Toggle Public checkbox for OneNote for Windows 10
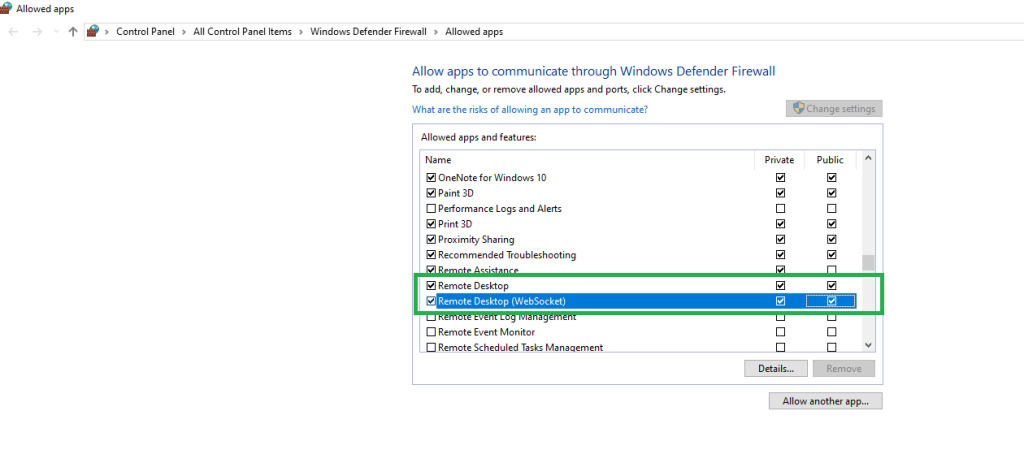This screenshot has width=1024, height=450. pyautogui.click(x=831, y=177)
